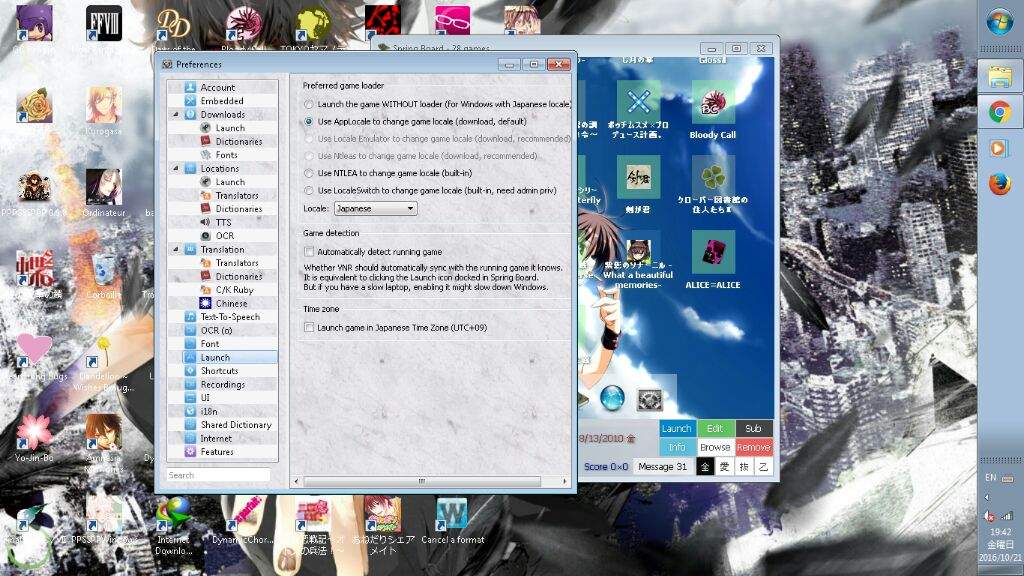
Task: Click the gear icon in Spring Board
Action: [x=649, y=400]
